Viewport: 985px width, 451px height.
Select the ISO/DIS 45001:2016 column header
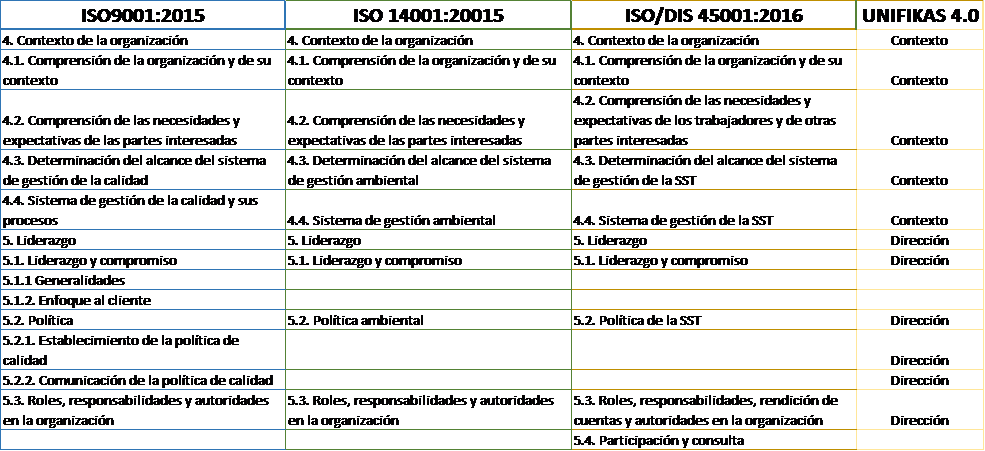point(714,15)
